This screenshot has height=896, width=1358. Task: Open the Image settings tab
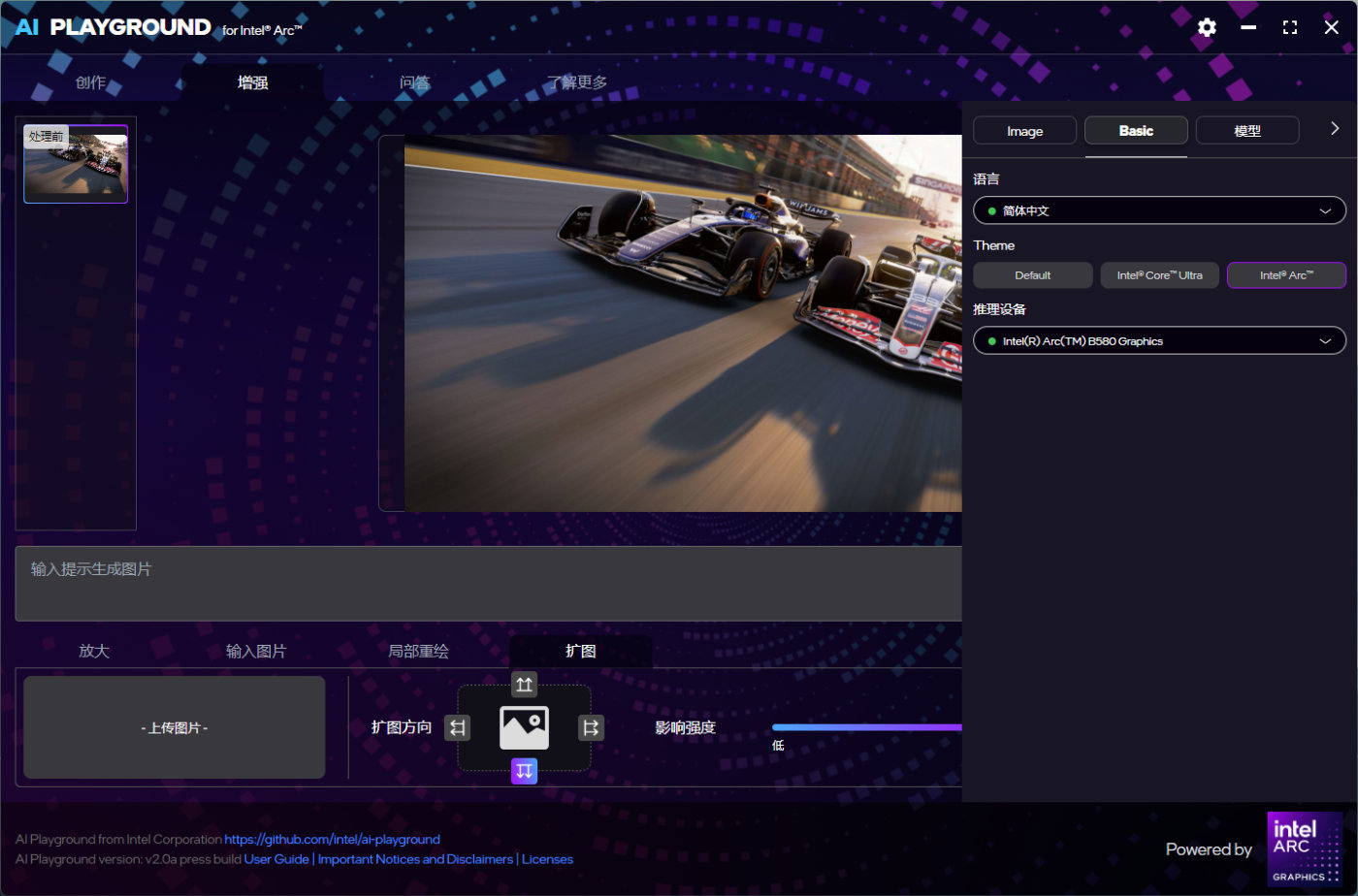coord(1024,131)
